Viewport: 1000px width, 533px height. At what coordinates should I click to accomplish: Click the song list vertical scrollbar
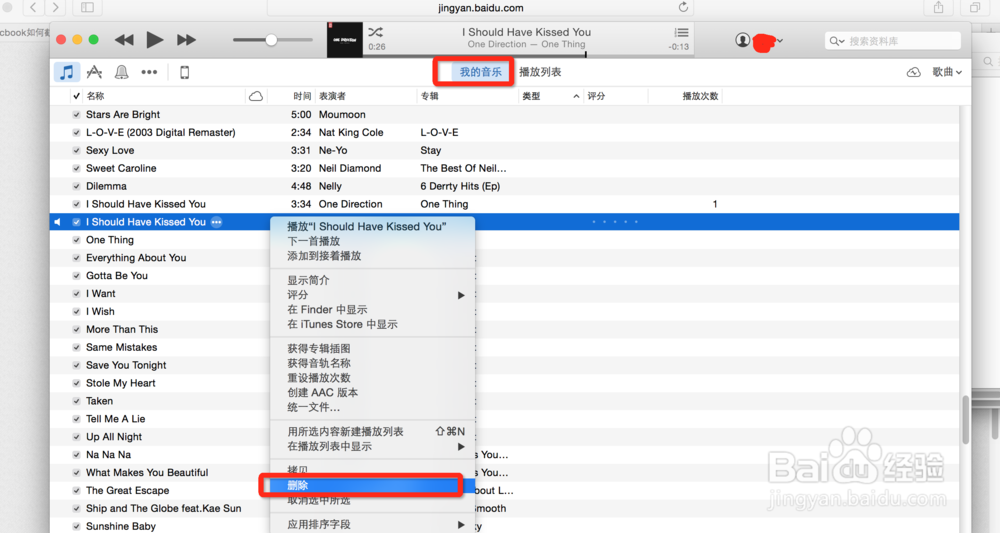point(965,420)
